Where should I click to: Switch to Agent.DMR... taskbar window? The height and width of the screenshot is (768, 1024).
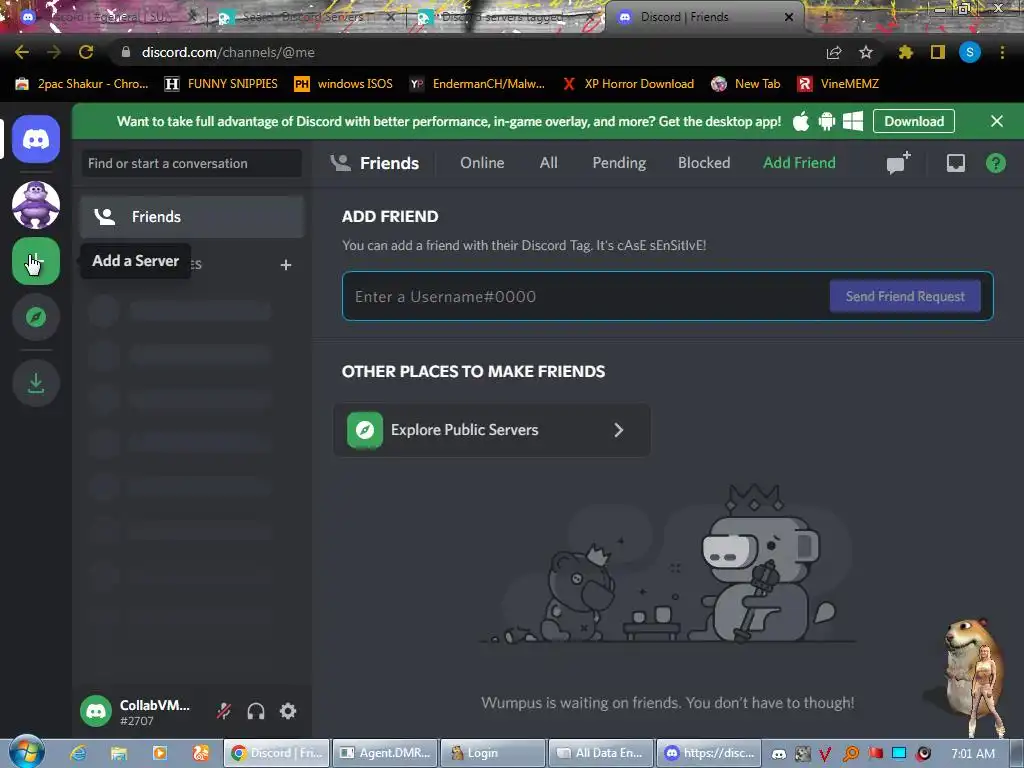385,753
